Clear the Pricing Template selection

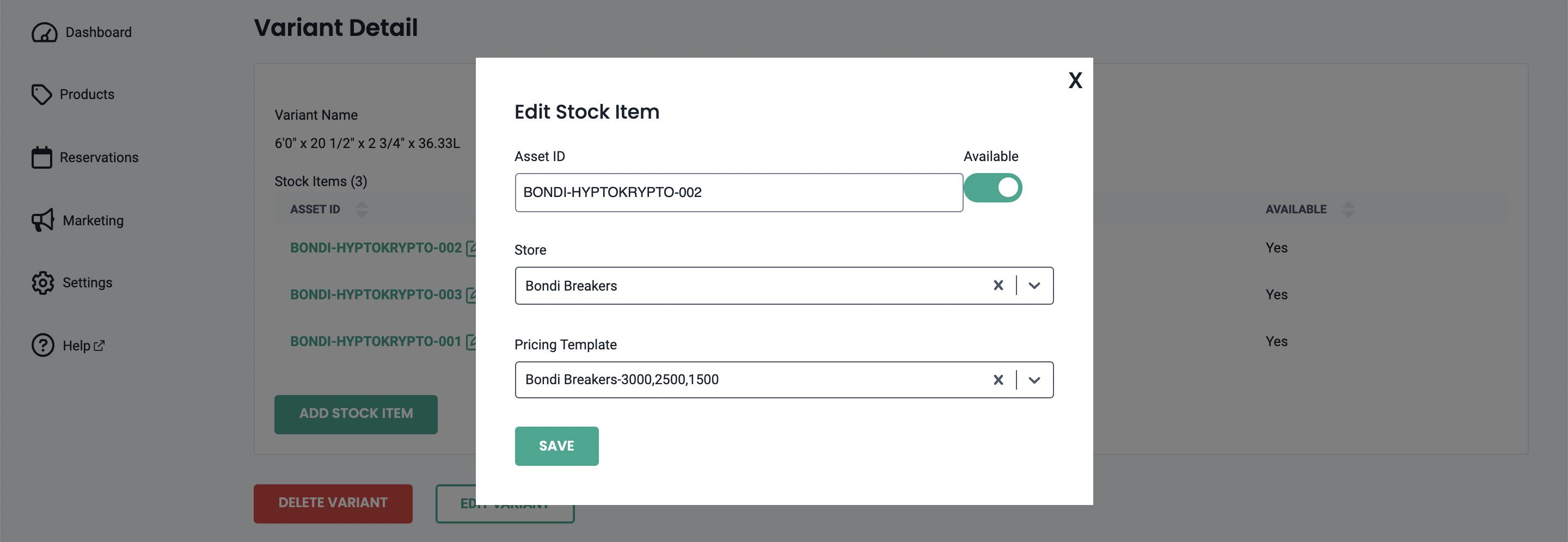(x=997, y=380)
